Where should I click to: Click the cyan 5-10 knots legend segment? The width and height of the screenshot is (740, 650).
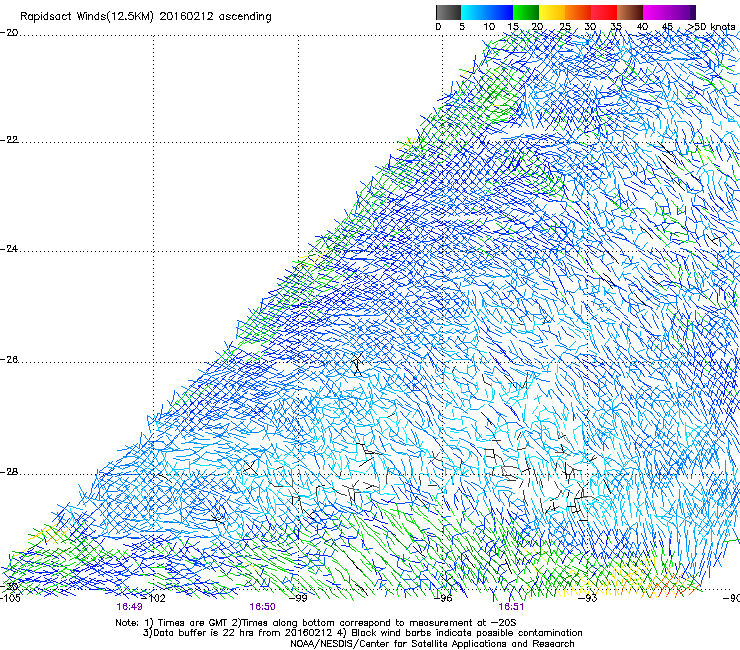[473, 12]
